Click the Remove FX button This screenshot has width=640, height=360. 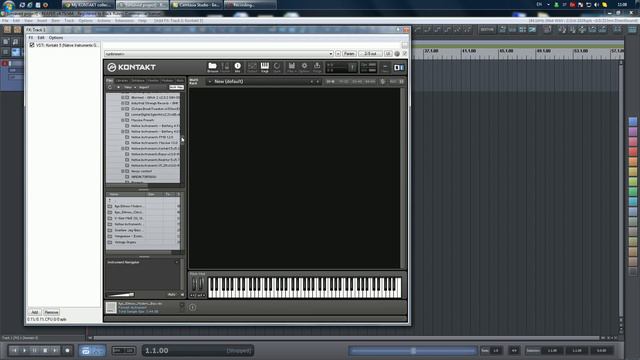51,312
